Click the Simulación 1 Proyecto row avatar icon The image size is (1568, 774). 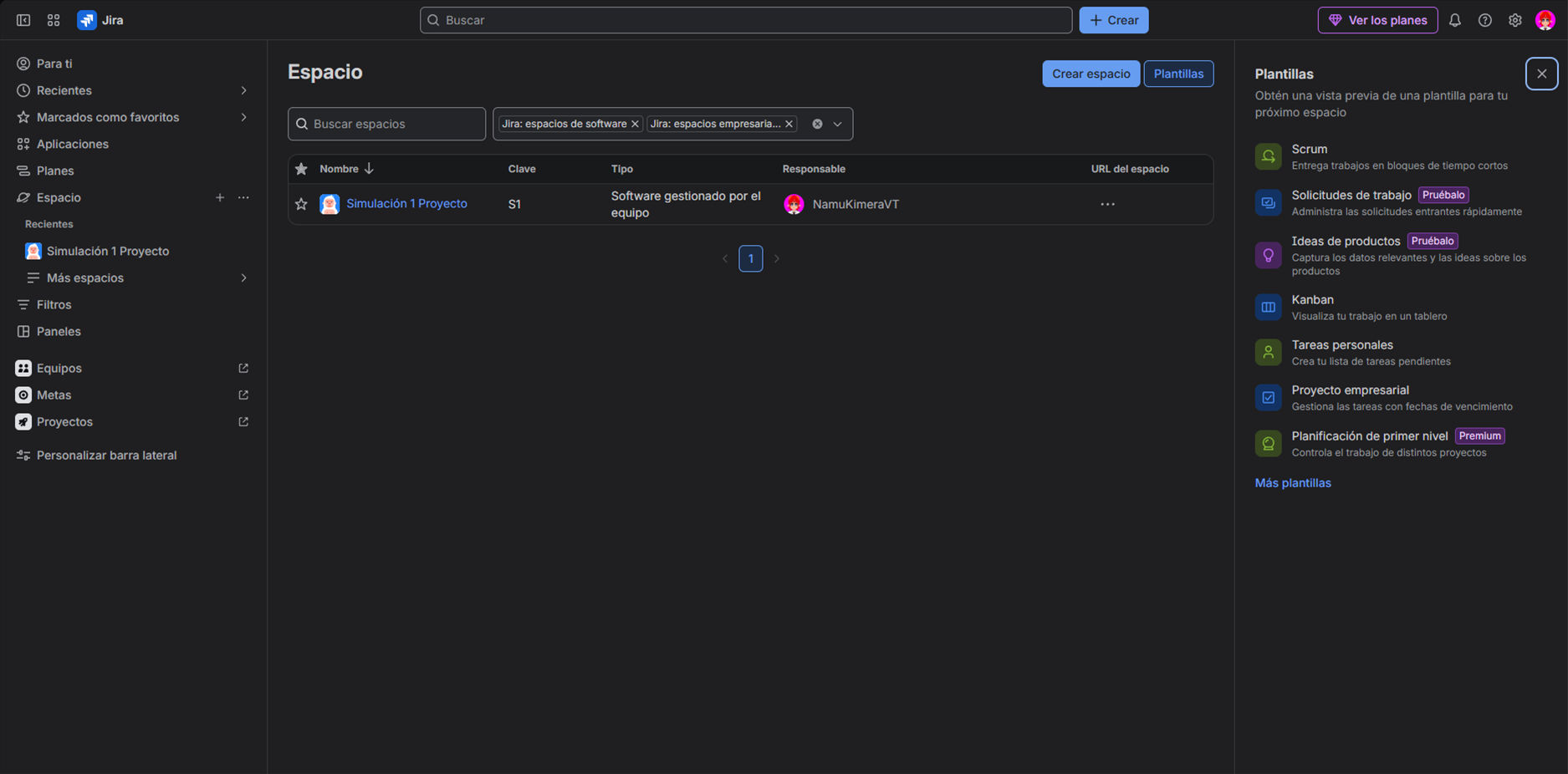(329, 204)
